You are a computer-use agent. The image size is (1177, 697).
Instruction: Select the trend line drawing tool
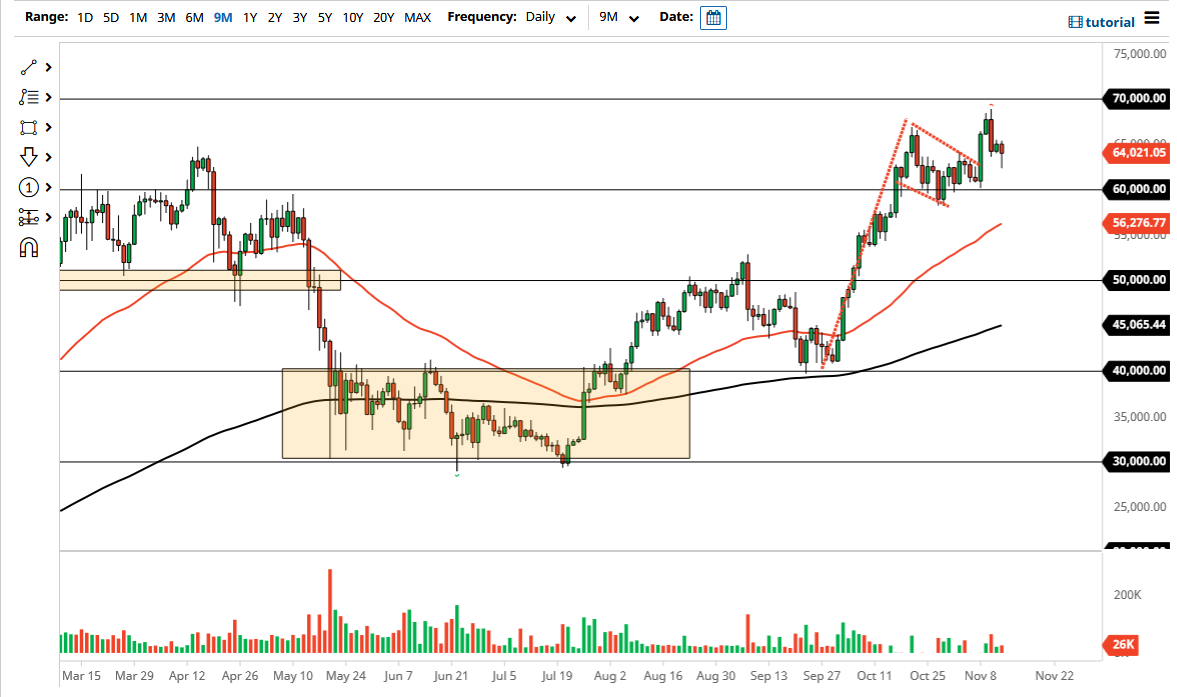coord(29,67)
